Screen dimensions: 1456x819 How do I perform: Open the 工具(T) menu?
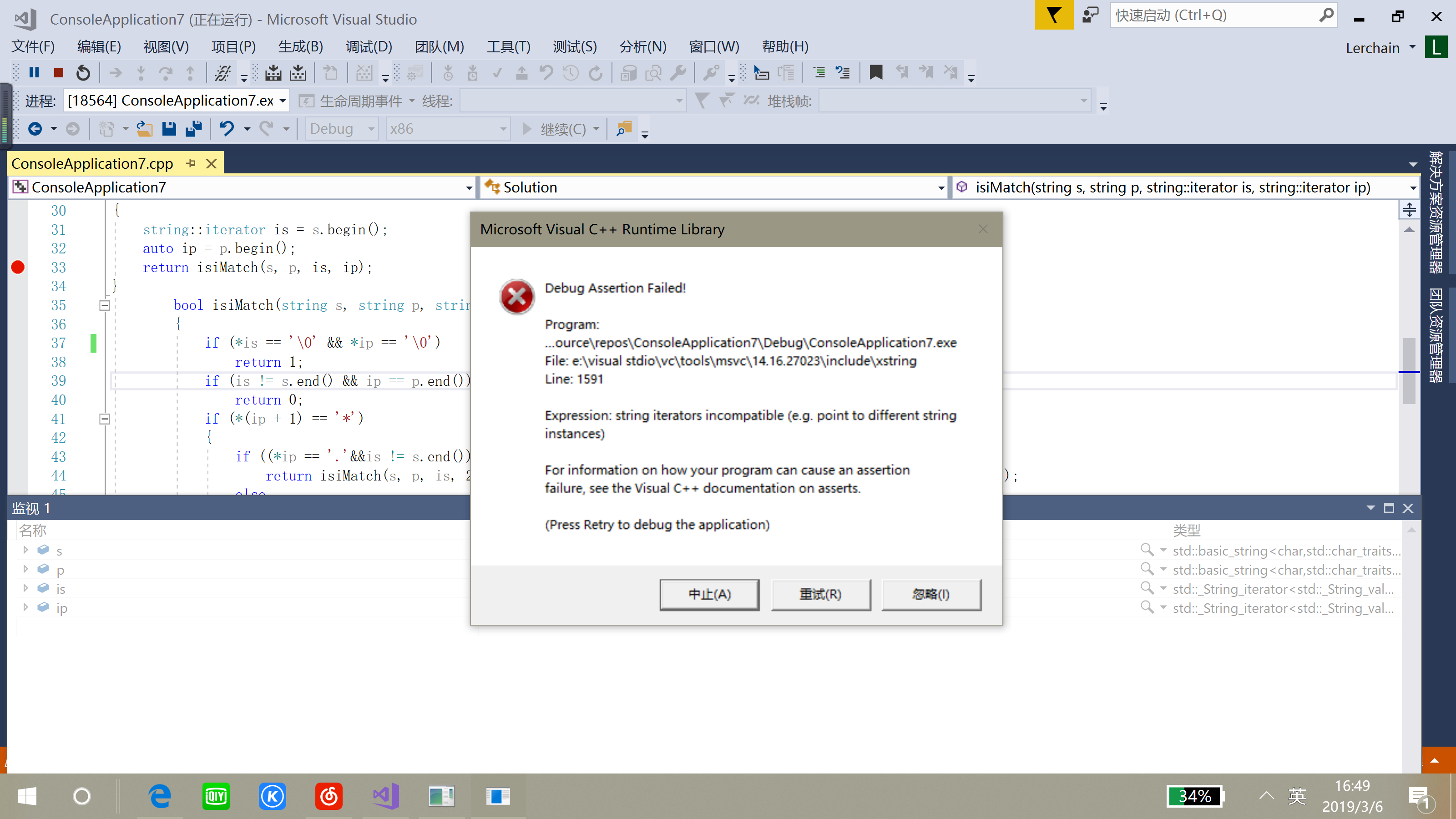pyautogui.click(x=509, y=46)
